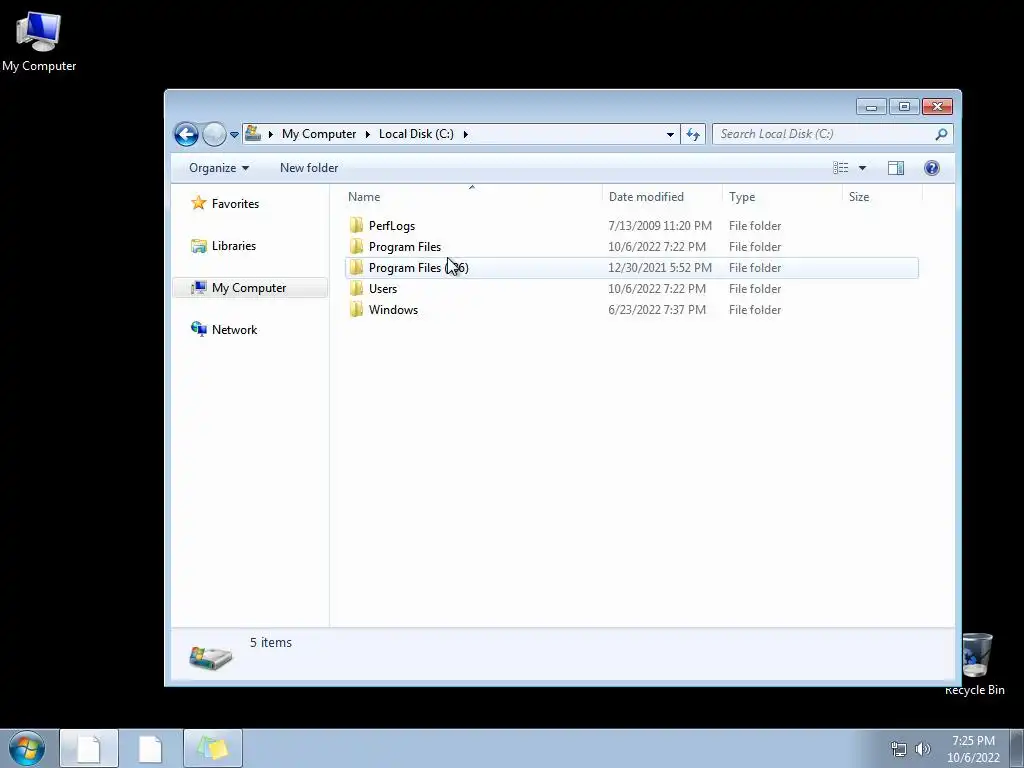Viewport: 1024px width, 768px height.
Task: Click date 6/23/2022 7:37 PM cell
Action: point(657,310)
